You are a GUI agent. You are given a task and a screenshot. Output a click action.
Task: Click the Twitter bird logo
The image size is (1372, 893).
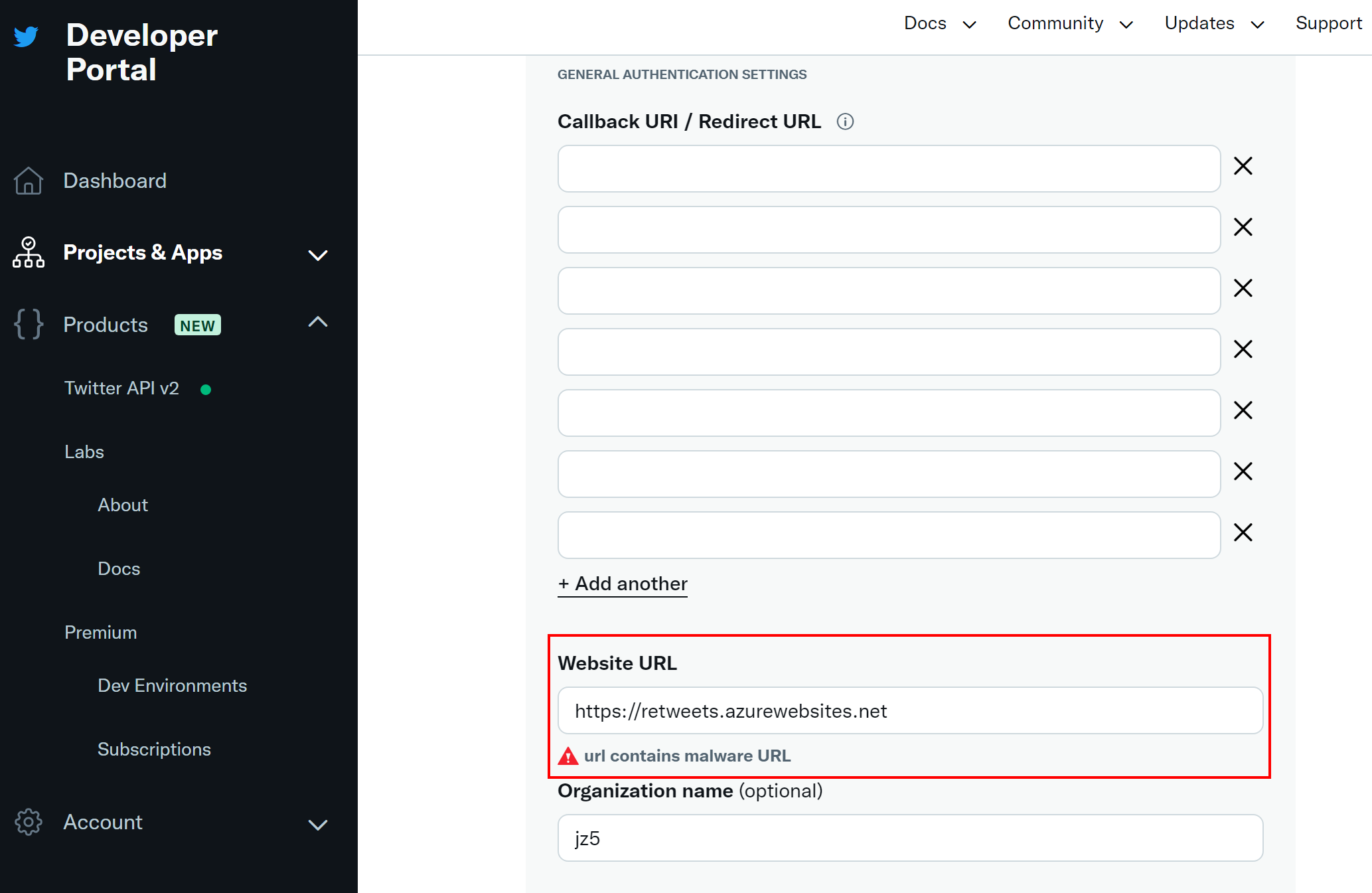[x=26, y=37]
